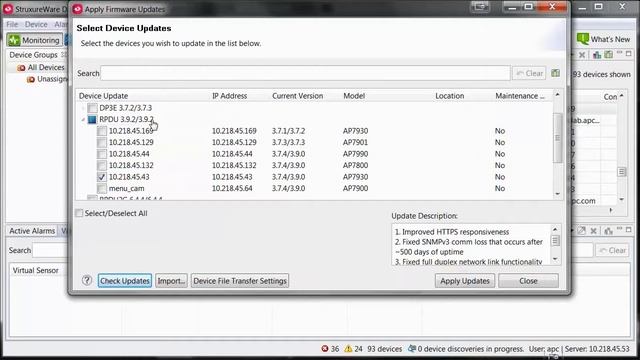Uncheck the 10.218.45.43 device checkbox
Screen dimensions: 640x360
click(x=102, y=177)
